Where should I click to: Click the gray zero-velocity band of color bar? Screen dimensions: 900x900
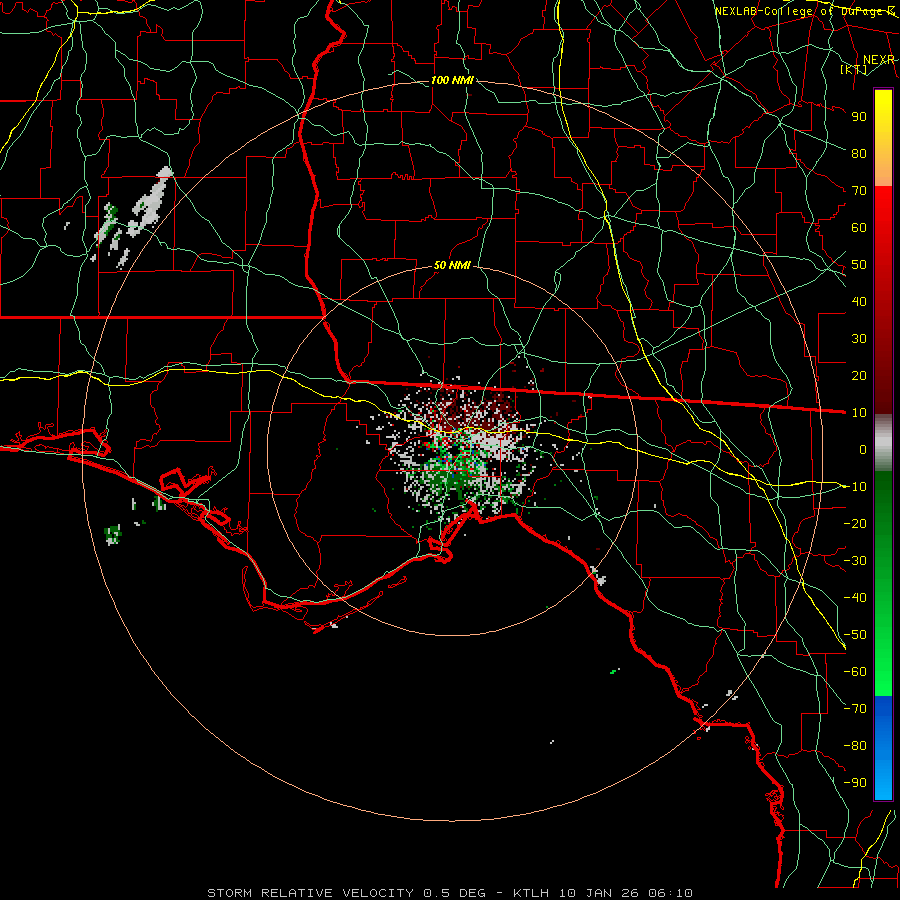pyautogui.click(x=883, y=443)
